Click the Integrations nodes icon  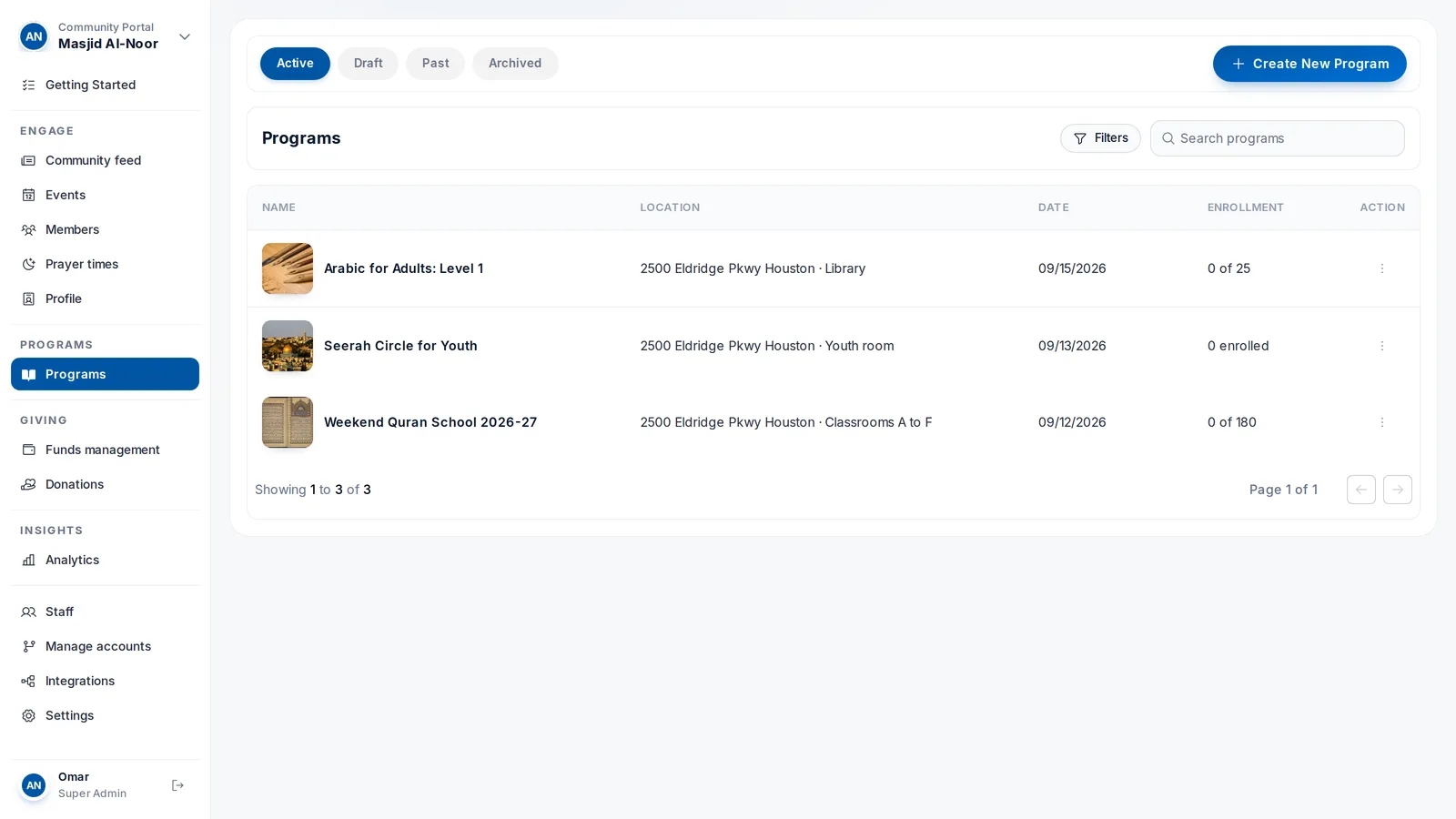[x=28, y=681]
